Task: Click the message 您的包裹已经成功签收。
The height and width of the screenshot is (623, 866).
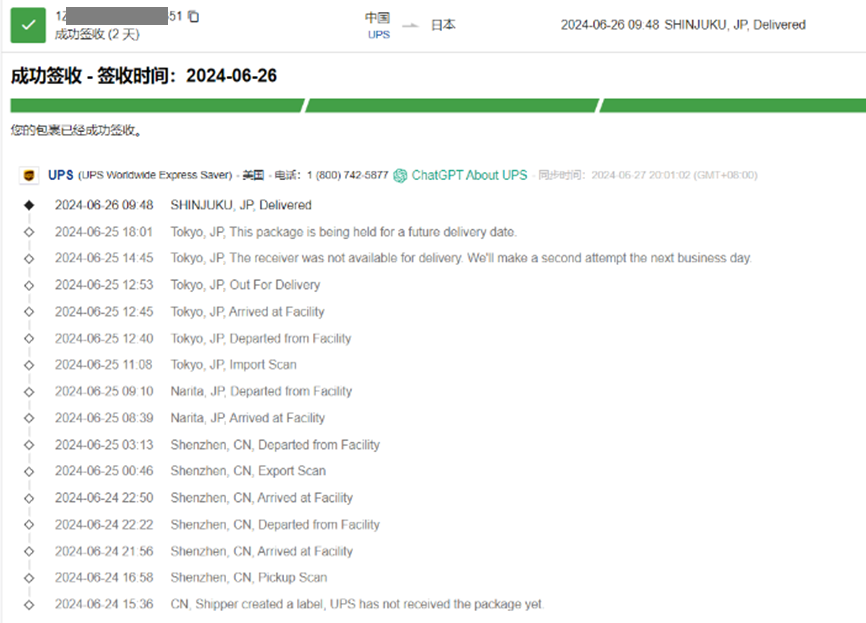Action: pos(76,130)
